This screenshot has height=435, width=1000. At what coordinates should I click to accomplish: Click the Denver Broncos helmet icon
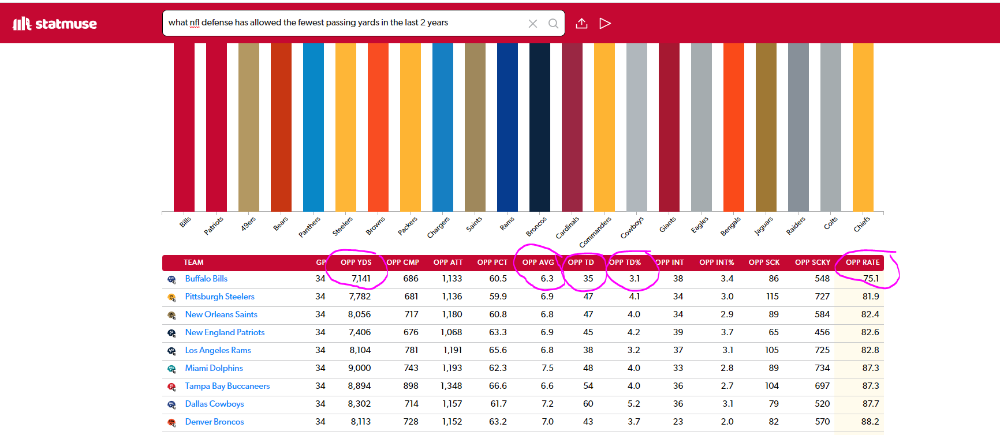pos(172,422)
